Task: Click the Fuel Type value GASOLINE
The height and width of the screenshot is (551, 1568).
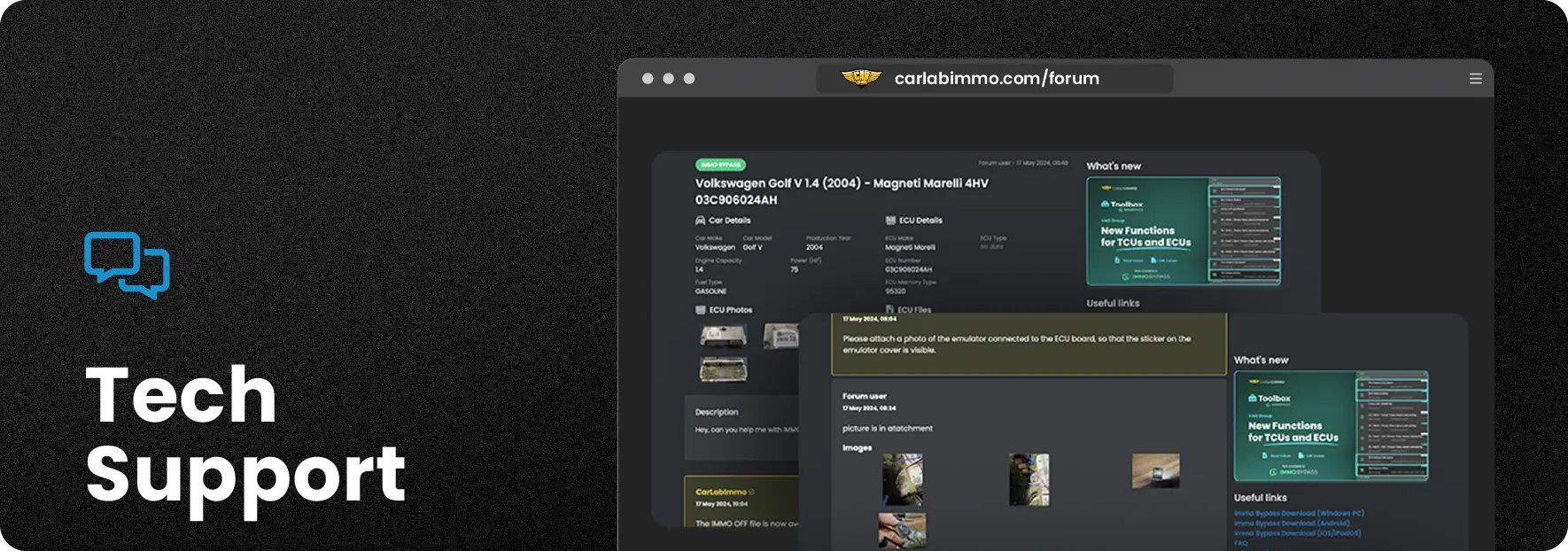Action: pos(710,291)
